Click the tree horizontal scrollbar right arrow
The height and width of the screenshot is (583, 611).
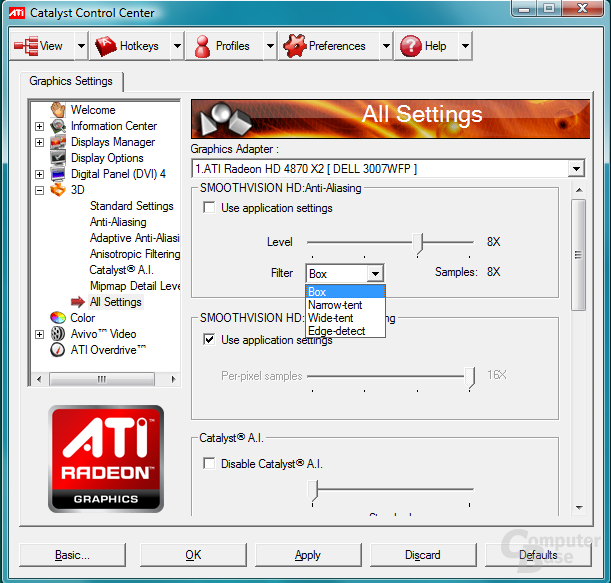pos(173,379)
